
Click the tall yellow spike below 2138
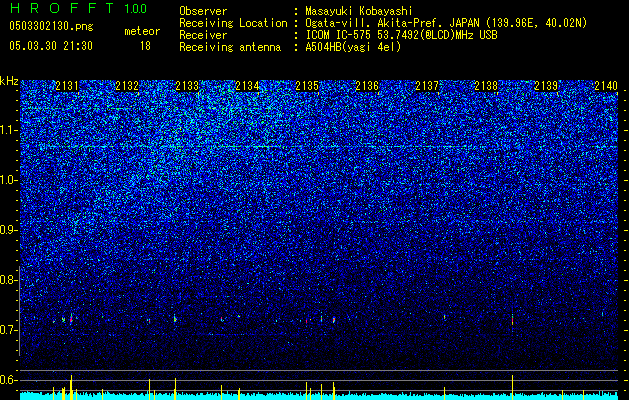point(513,387)
